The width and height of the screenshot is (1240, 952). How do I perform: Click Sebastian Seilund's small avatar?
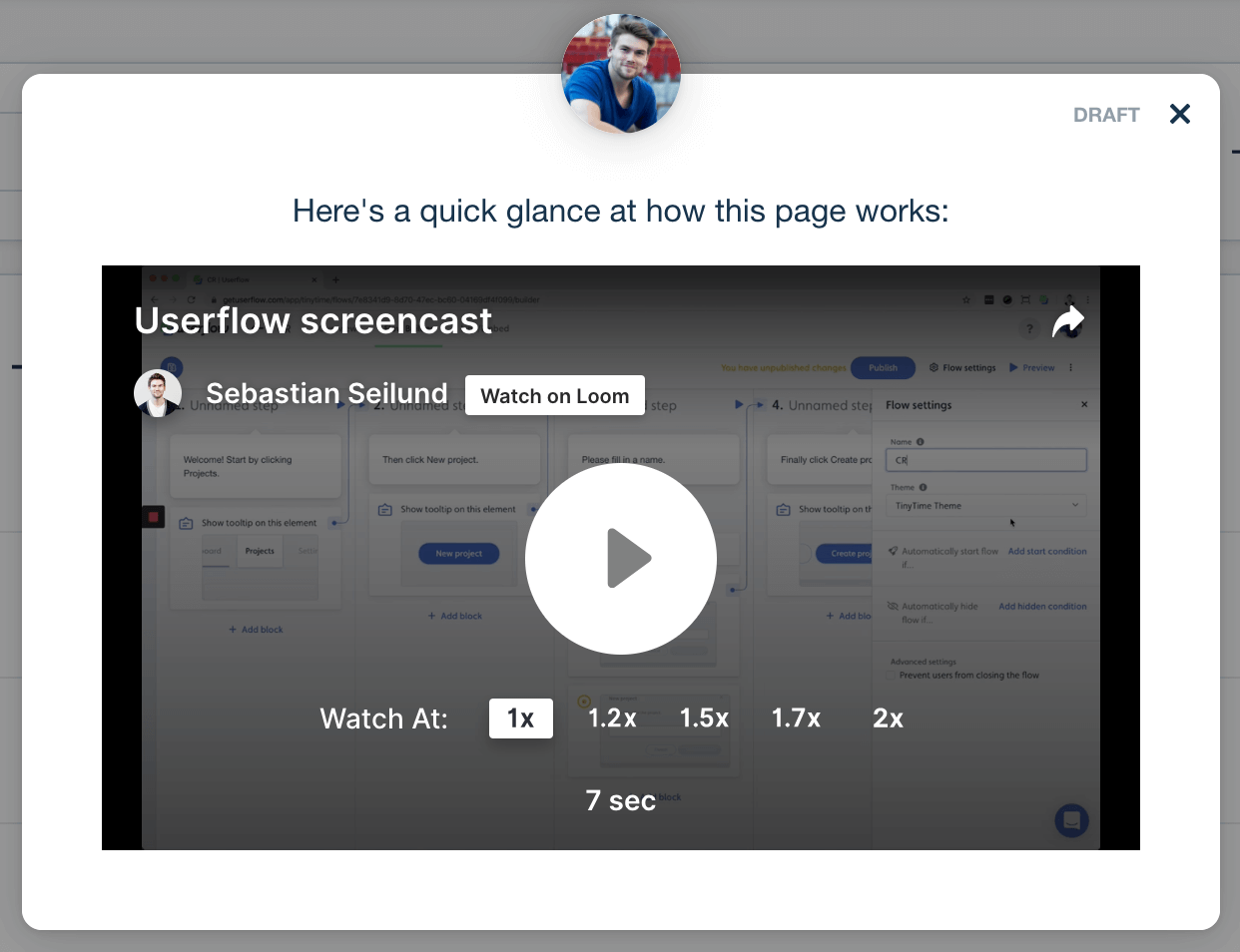click(x=158, y=393)
